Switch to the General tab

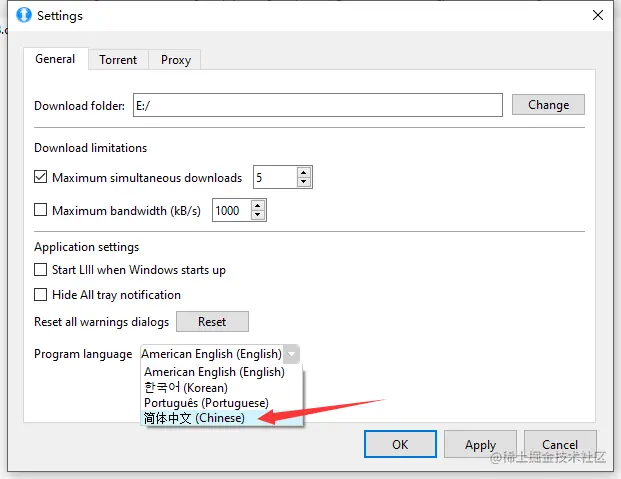click(55, 59)
